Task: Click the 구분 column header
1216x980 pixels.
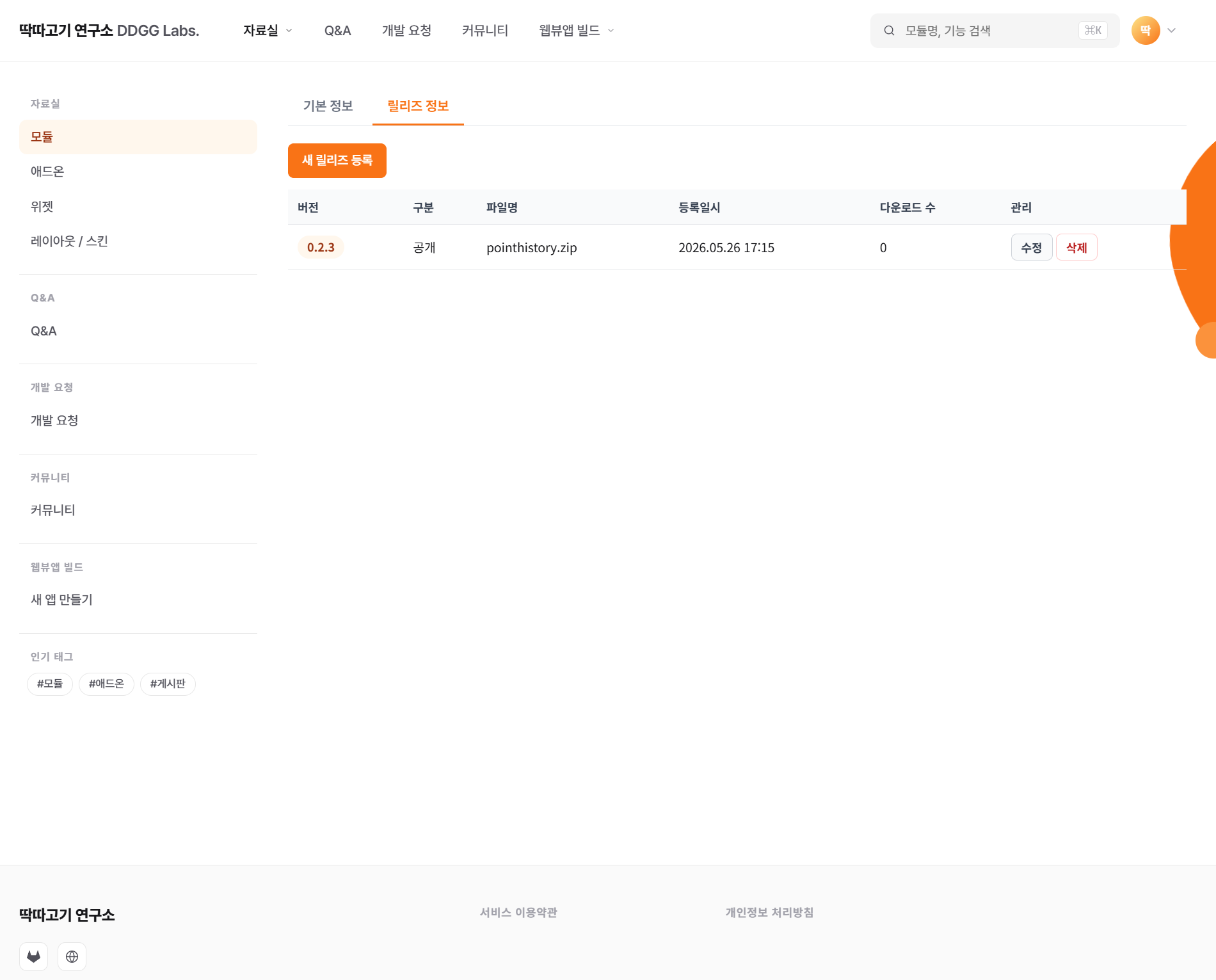Action: (x=424, y=207)
